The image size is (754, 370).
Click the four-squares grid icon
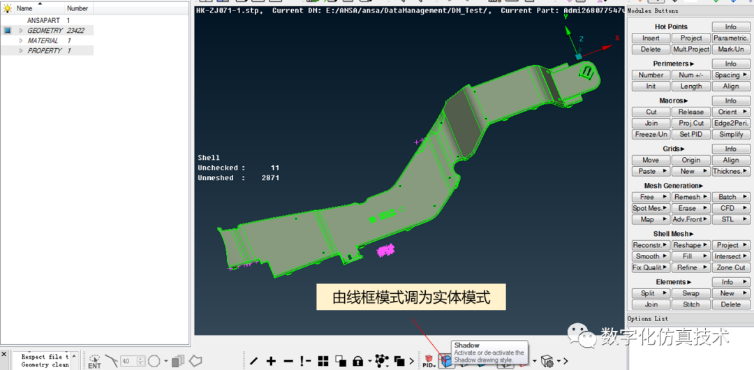click(323, 361)
